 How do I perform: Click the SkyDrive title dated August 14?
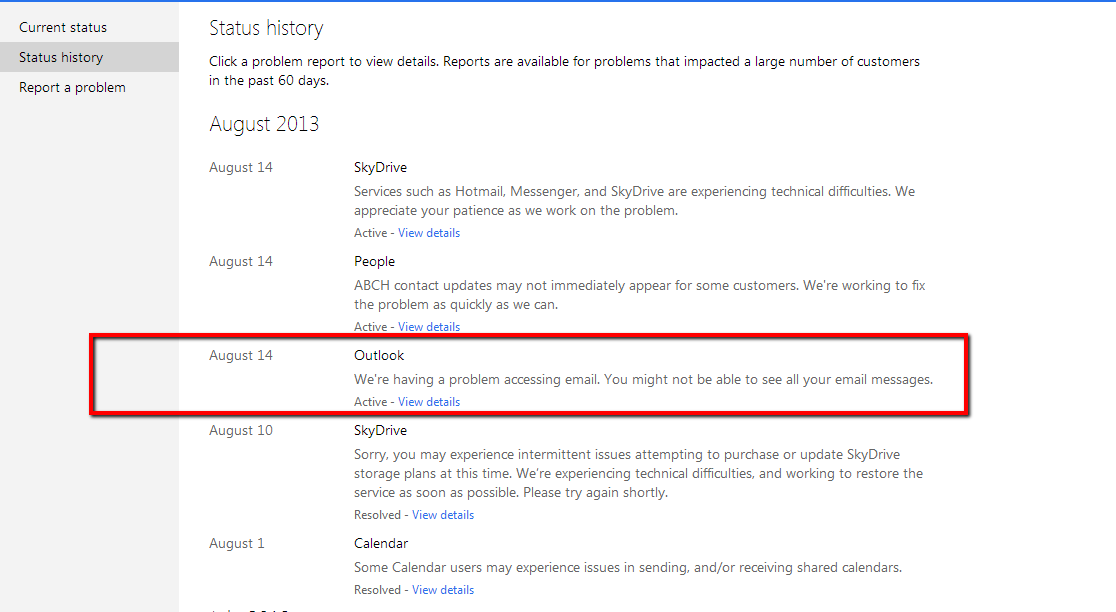pyautogui.click(x=380, y=167)
